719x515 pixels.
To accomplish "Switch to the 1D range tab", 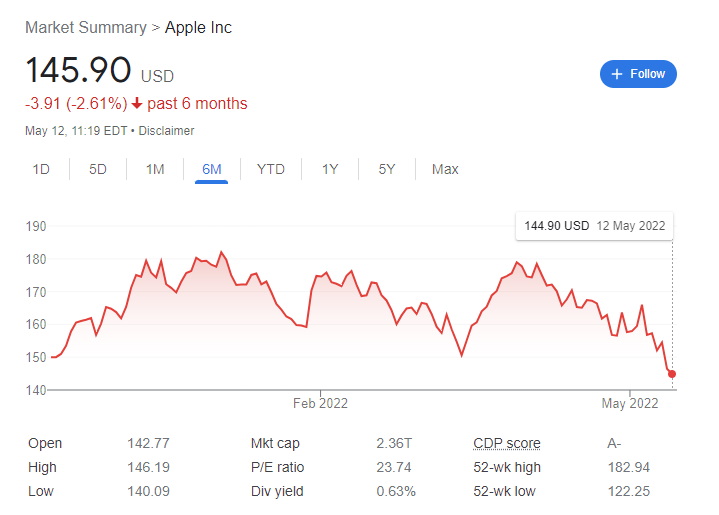I will [x=41, y=169].
